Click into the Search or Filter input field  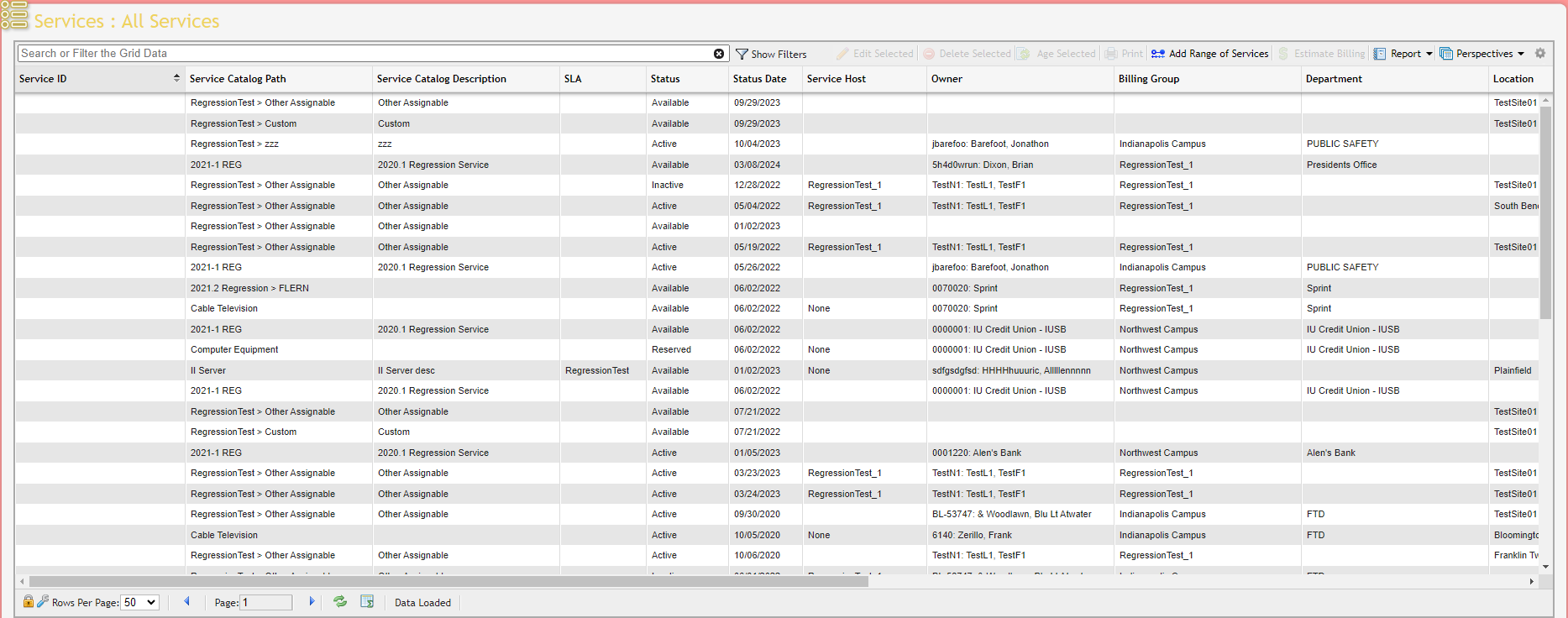[361, 54]
